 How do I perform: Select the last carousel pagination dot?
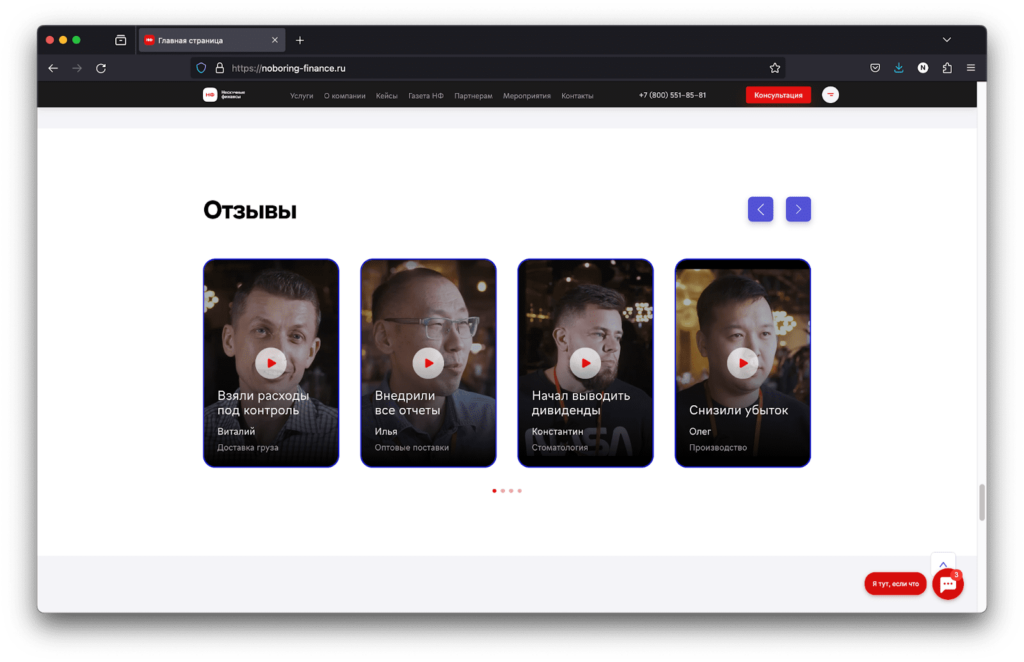520,491
